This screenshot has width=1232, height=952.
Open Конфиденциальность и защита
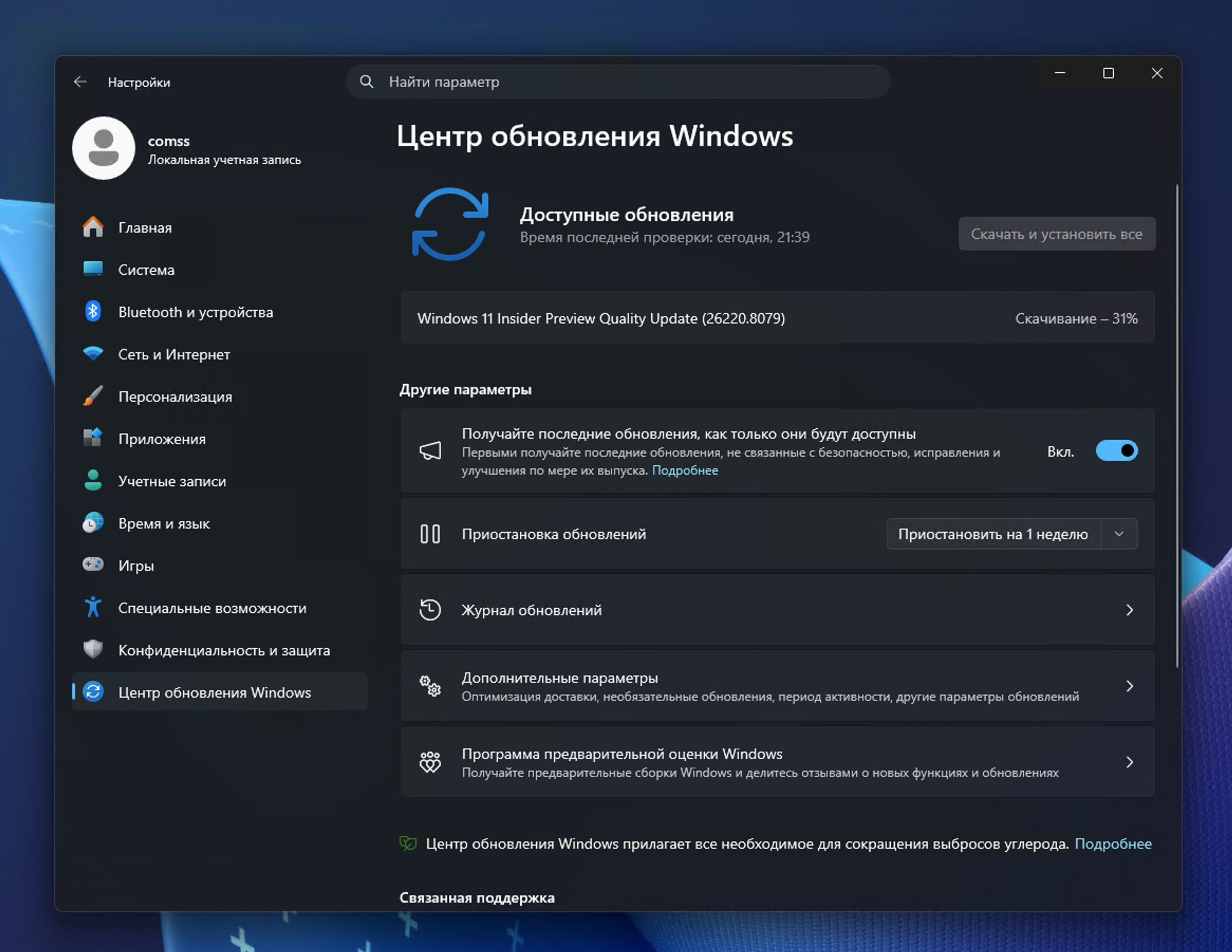(x=220, y=650)
